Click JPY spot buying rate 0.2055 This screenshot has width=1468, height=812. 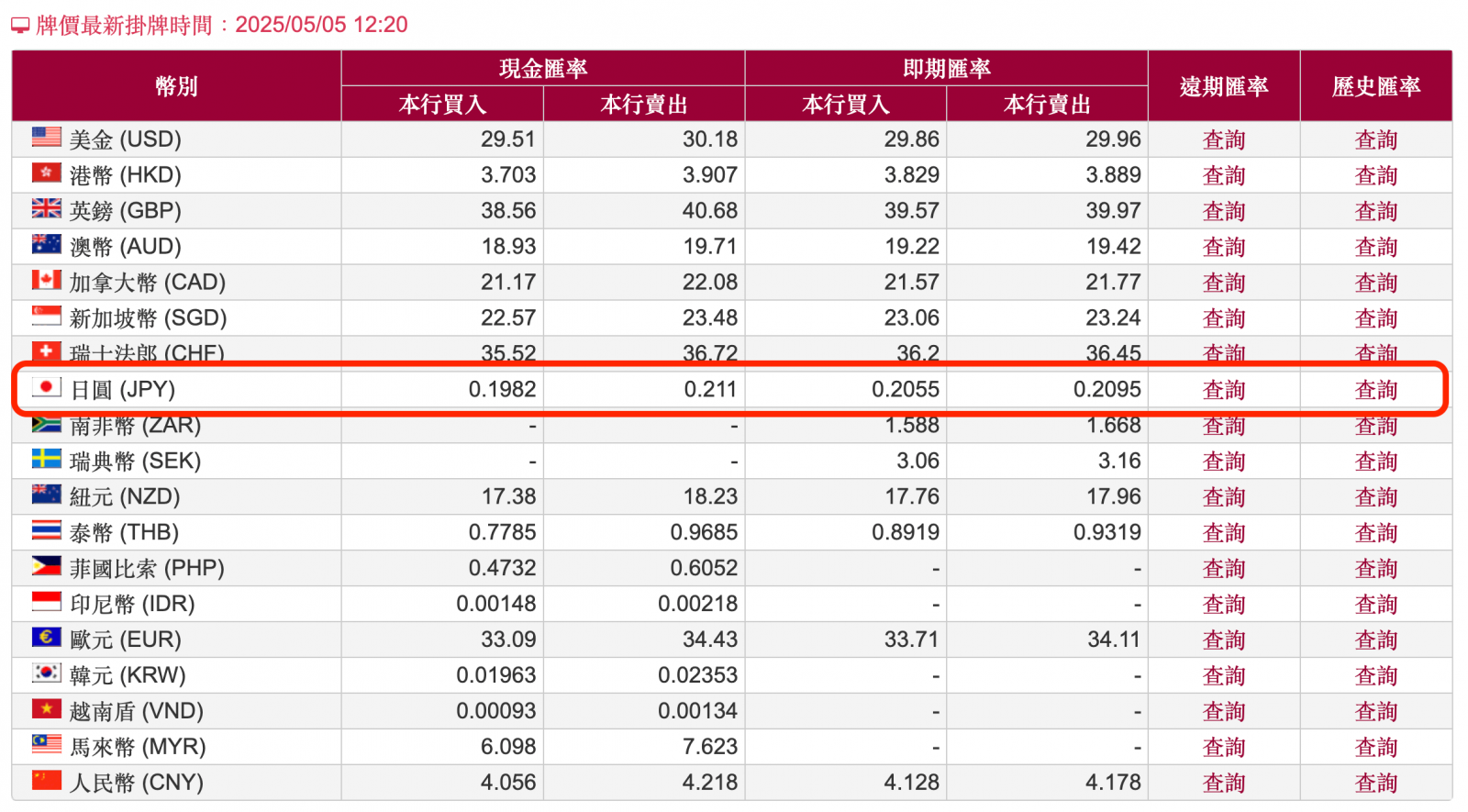[906, 390]
